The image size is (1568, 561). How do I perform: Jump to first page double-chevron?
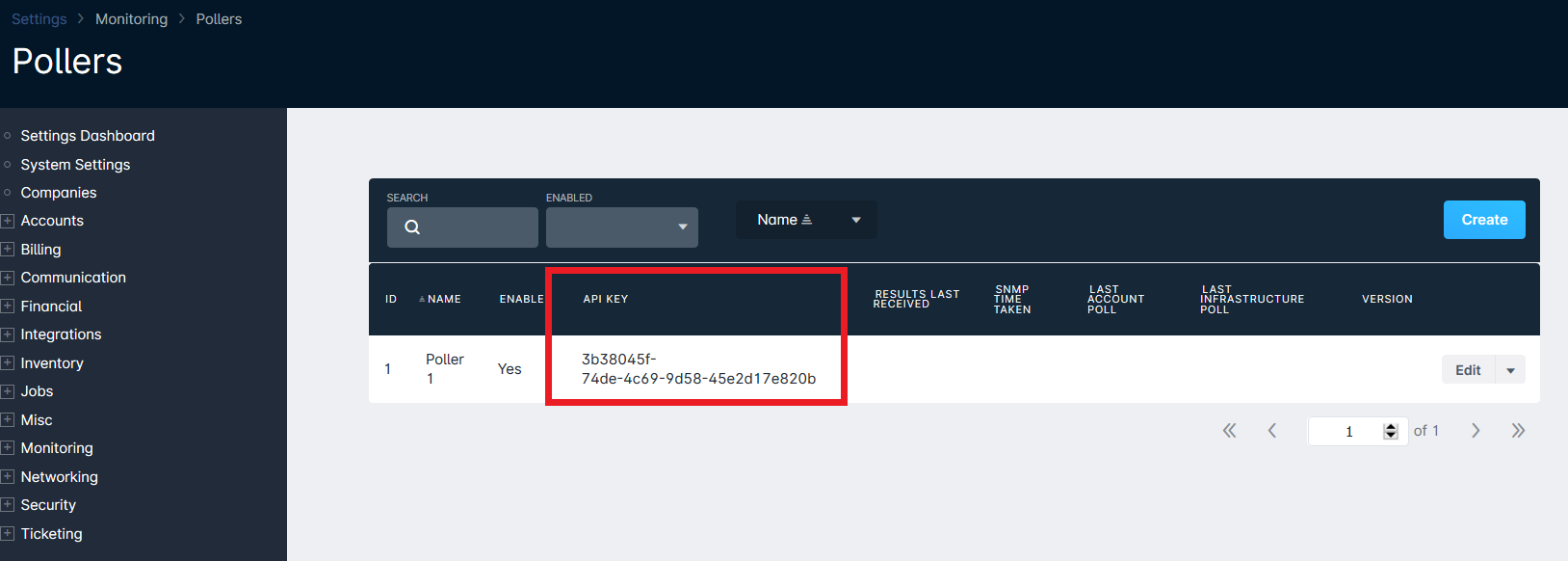(1229, 431)
